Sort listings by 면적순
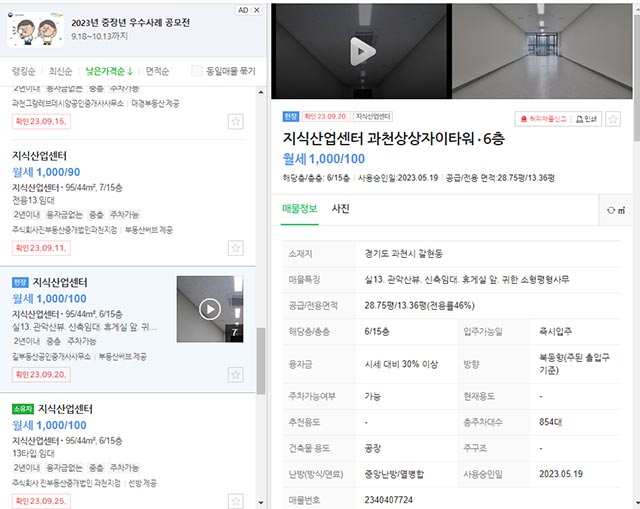The image size is (640, 509). coord(157,71)
